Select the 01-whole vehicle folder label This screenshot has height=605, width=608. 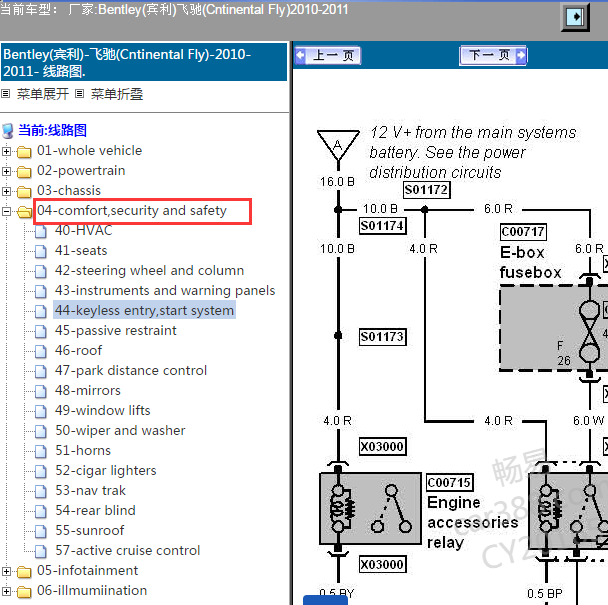click(x=90, y=150)
